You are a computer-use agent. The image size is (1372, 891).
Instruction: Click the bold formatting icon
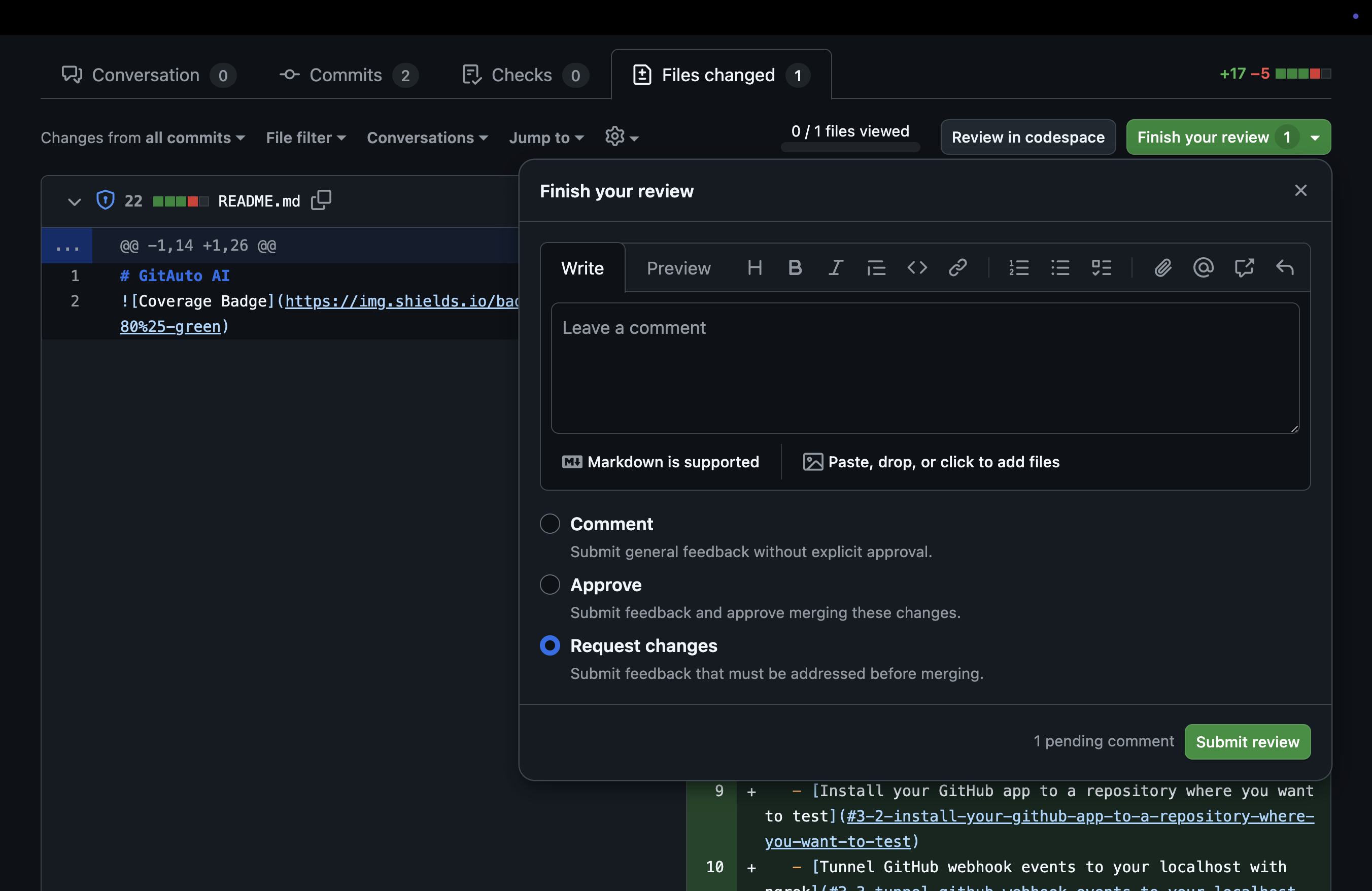(795, 267)
